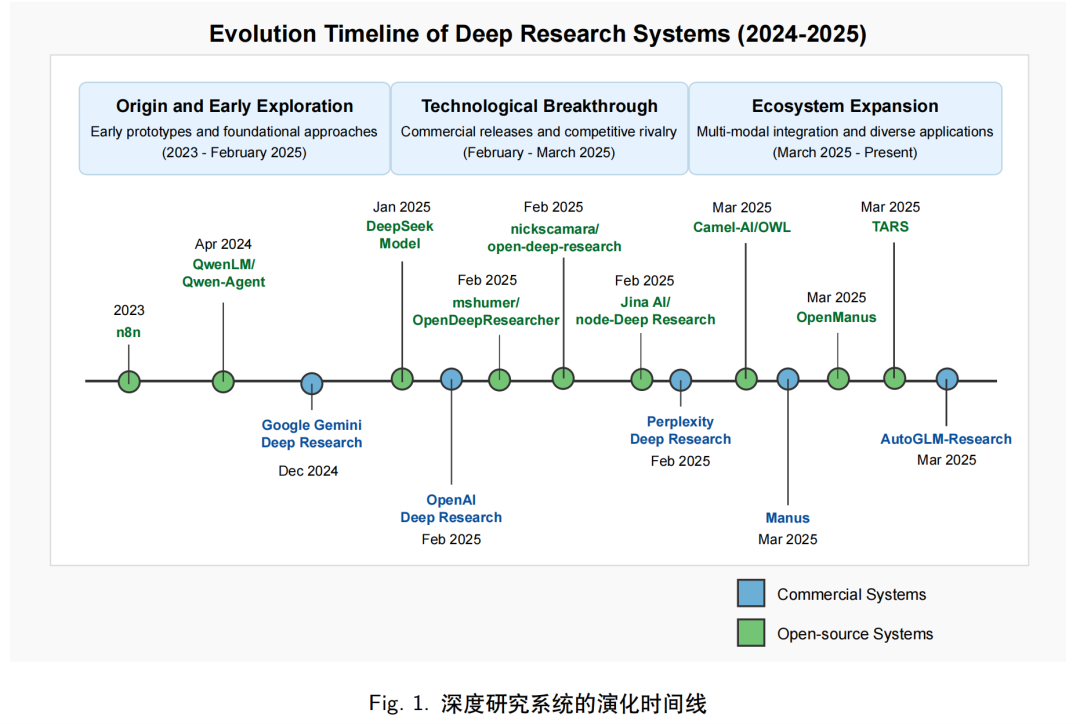Click the 'AutoGLM-Research' label
This screenshot has height=724, width=1080.
coord(946,439)
